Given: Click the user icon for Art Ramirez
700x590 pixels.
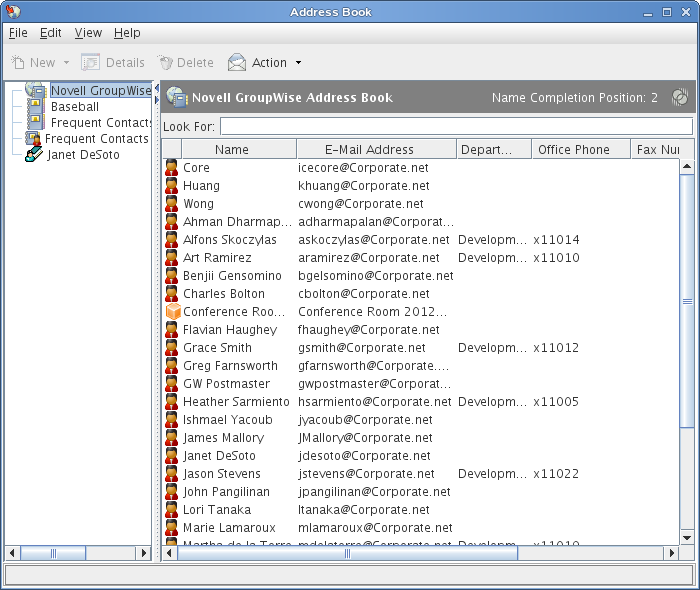Looking at the screenshot, I should point(171,258).
